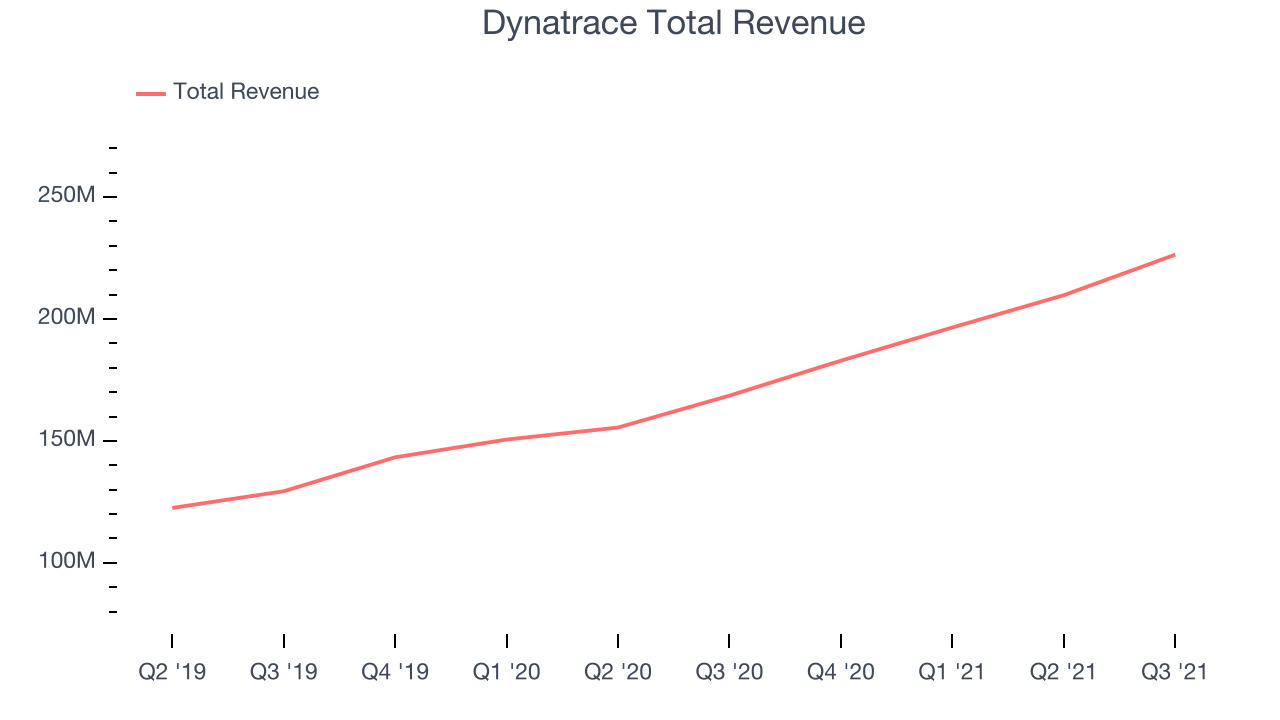Click the revenue line point above Q2 '20

click(x=618, y=427)
